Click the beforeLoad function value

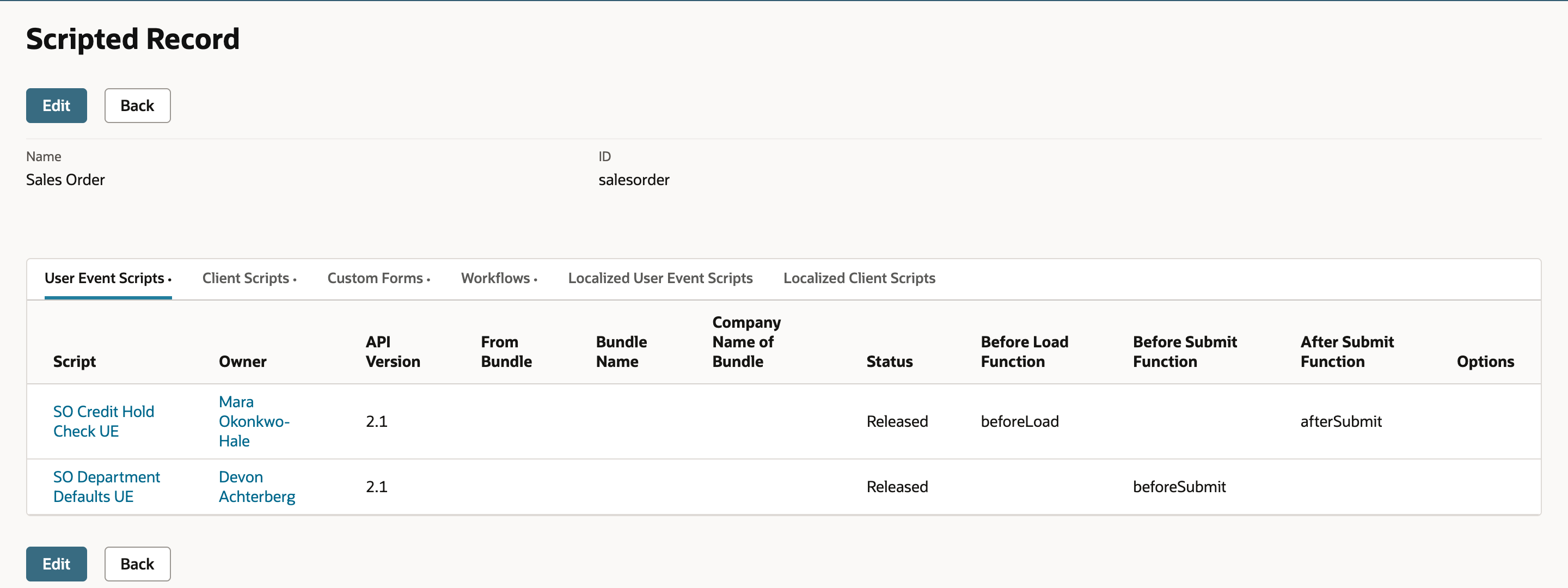coord(1020,421)
